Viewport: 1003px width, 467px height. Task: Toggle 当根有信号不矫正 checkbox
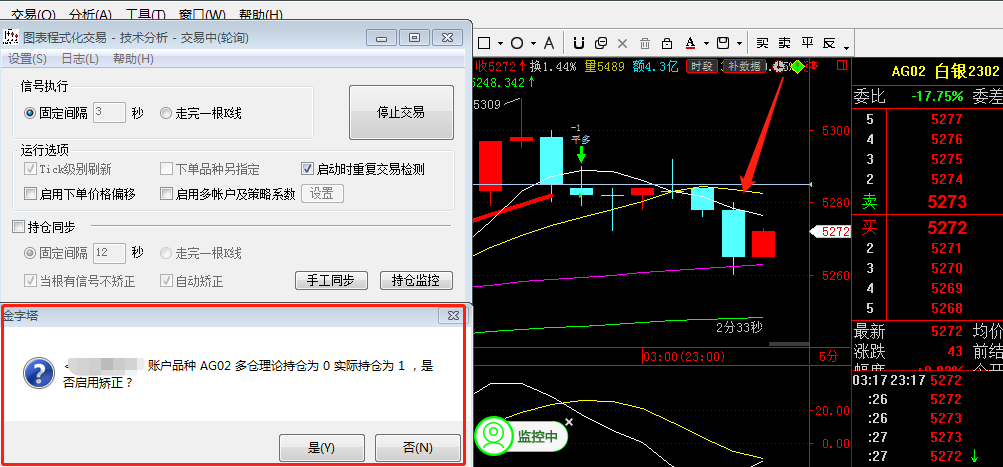29,281
